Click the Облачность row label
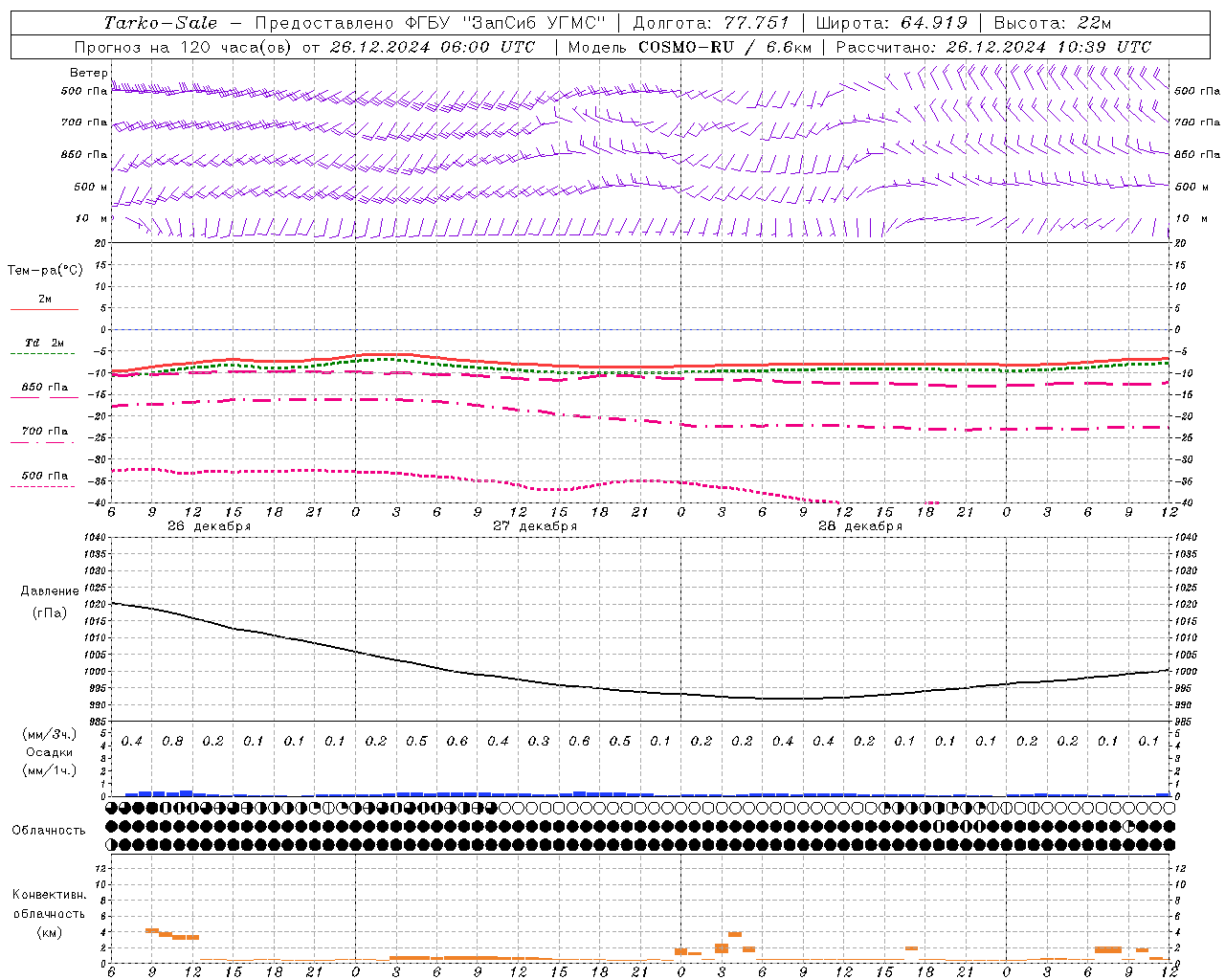The image size is (1225, 980). (49, 830)
